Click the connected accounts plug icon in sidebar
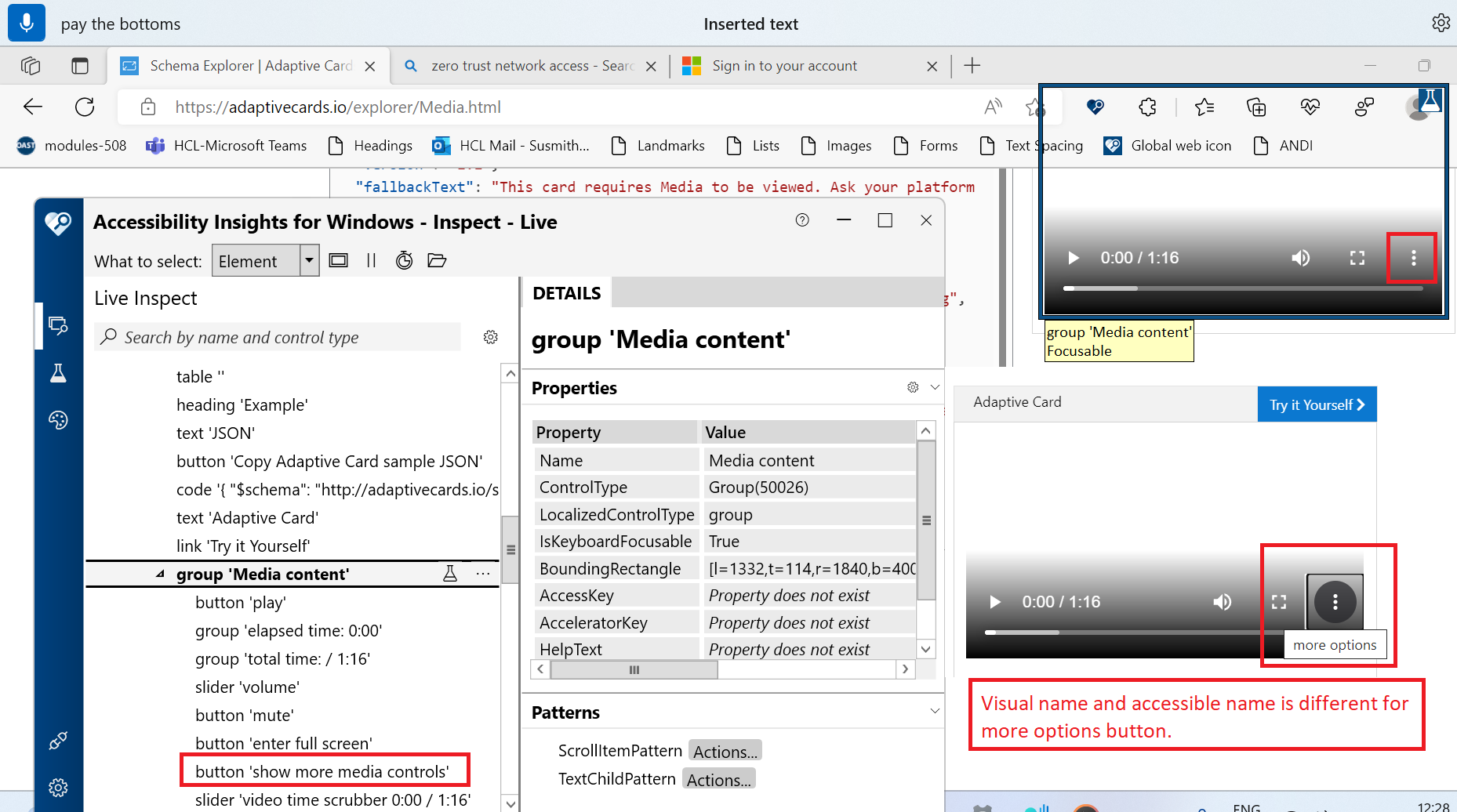The width and height of the screenshot is (1457, 812). click(x=58, y=740)
